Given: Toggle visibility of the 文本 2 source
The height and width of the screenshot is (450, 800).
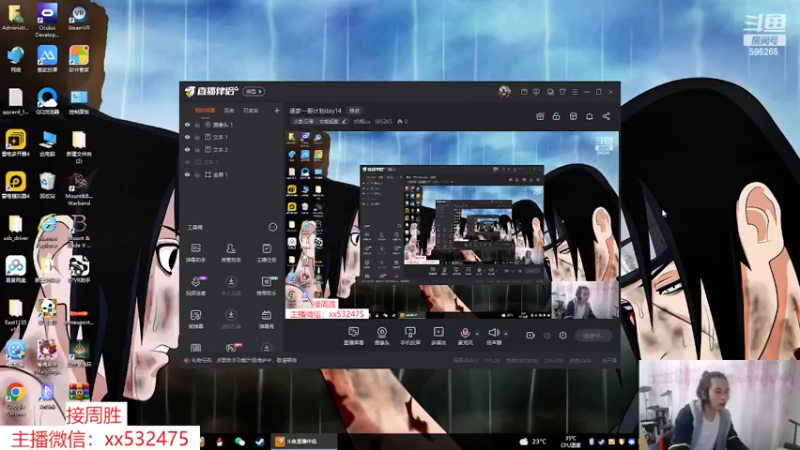Looking at the screenshot, I should click(x=187, y=149).
